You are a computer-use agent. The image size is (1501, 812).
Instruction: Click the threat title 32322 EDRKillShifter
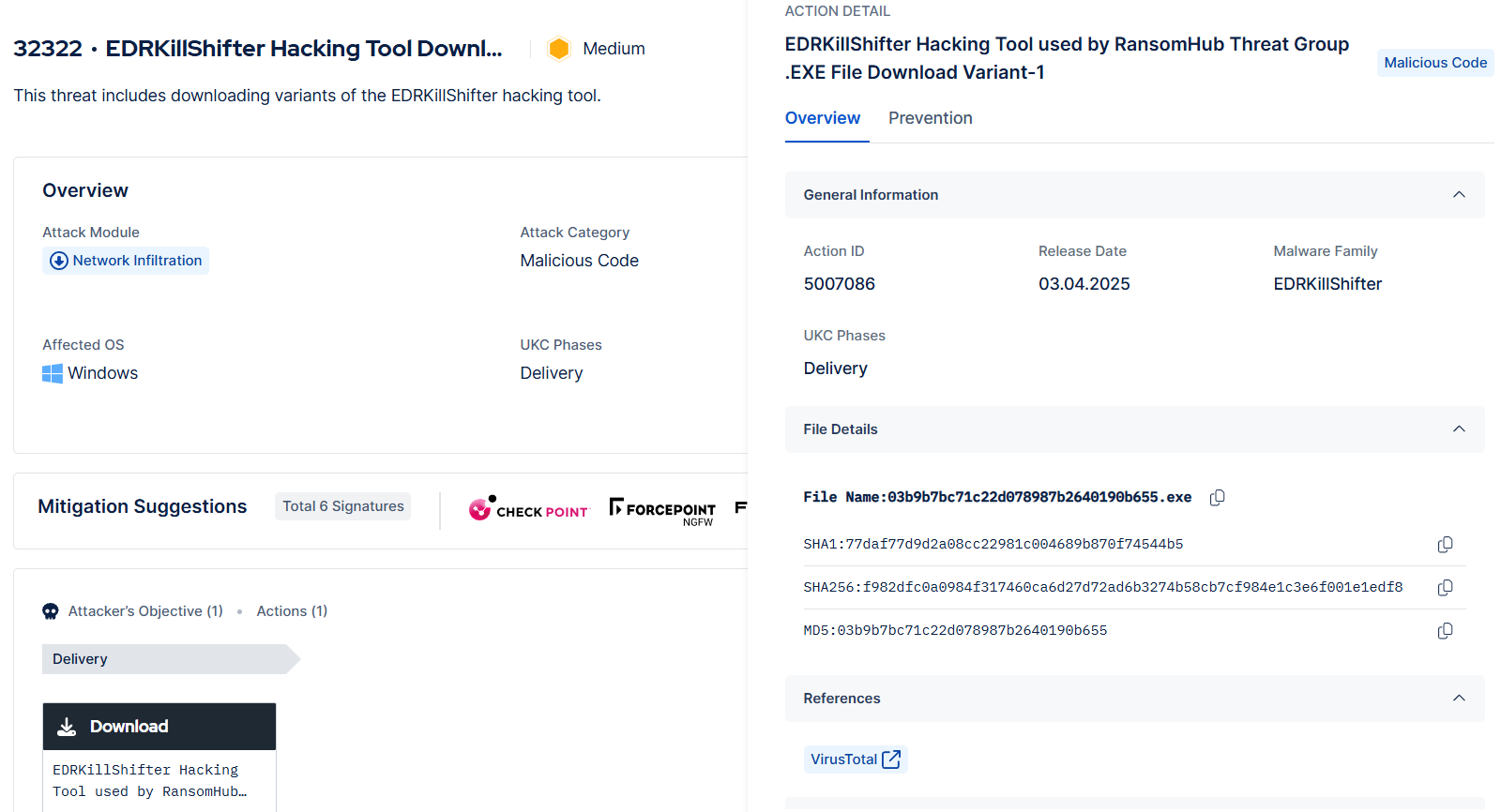click(258, 49)
